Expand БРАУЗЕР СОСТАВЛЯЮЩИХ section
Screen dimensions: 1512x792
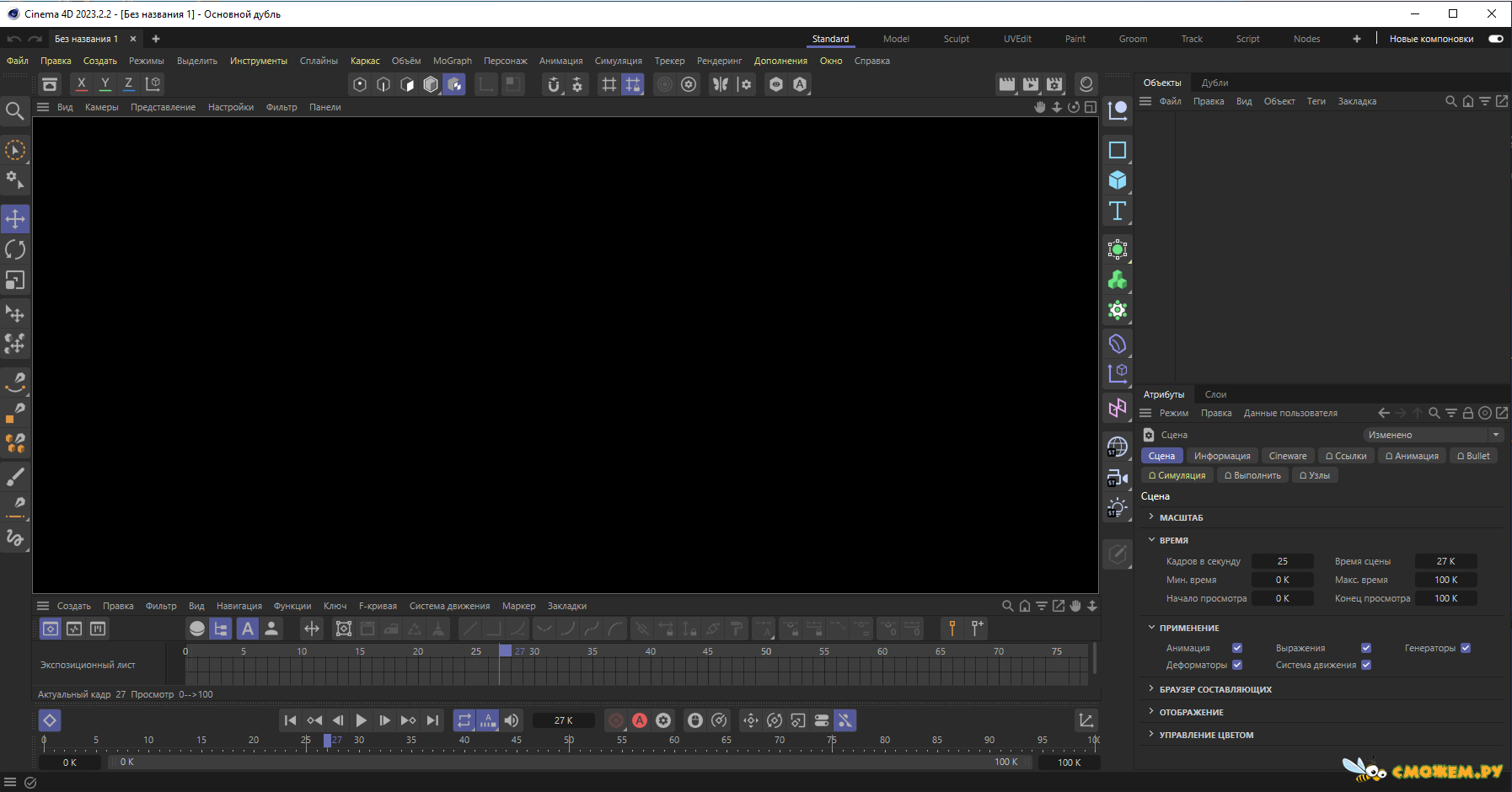point(1151,689)
